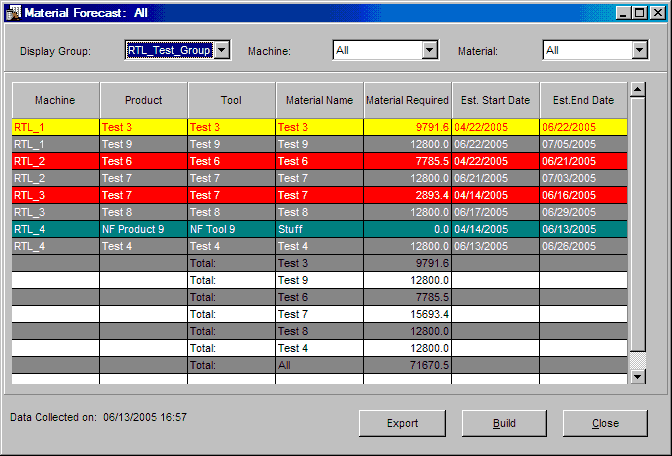Click the 06/21/2005 end date in red row
This screenshot has height=456, width=672.
[x=583, y=161]
